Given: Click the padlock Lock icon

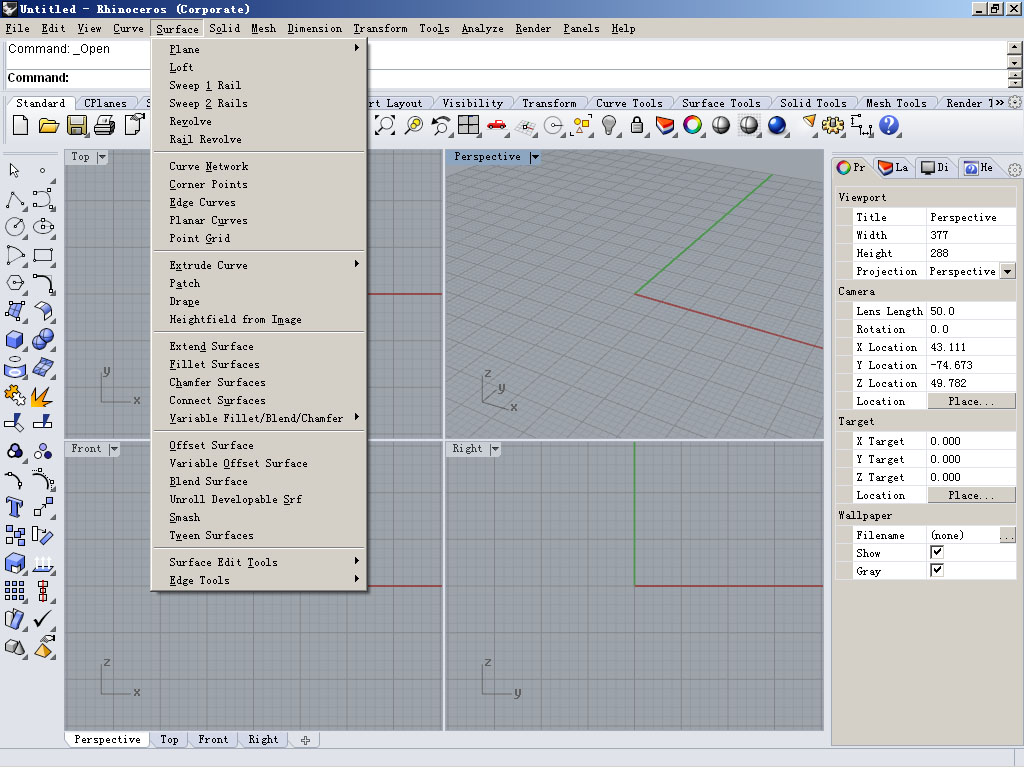Looking at the screenshot, I should (x=637, y=125).
